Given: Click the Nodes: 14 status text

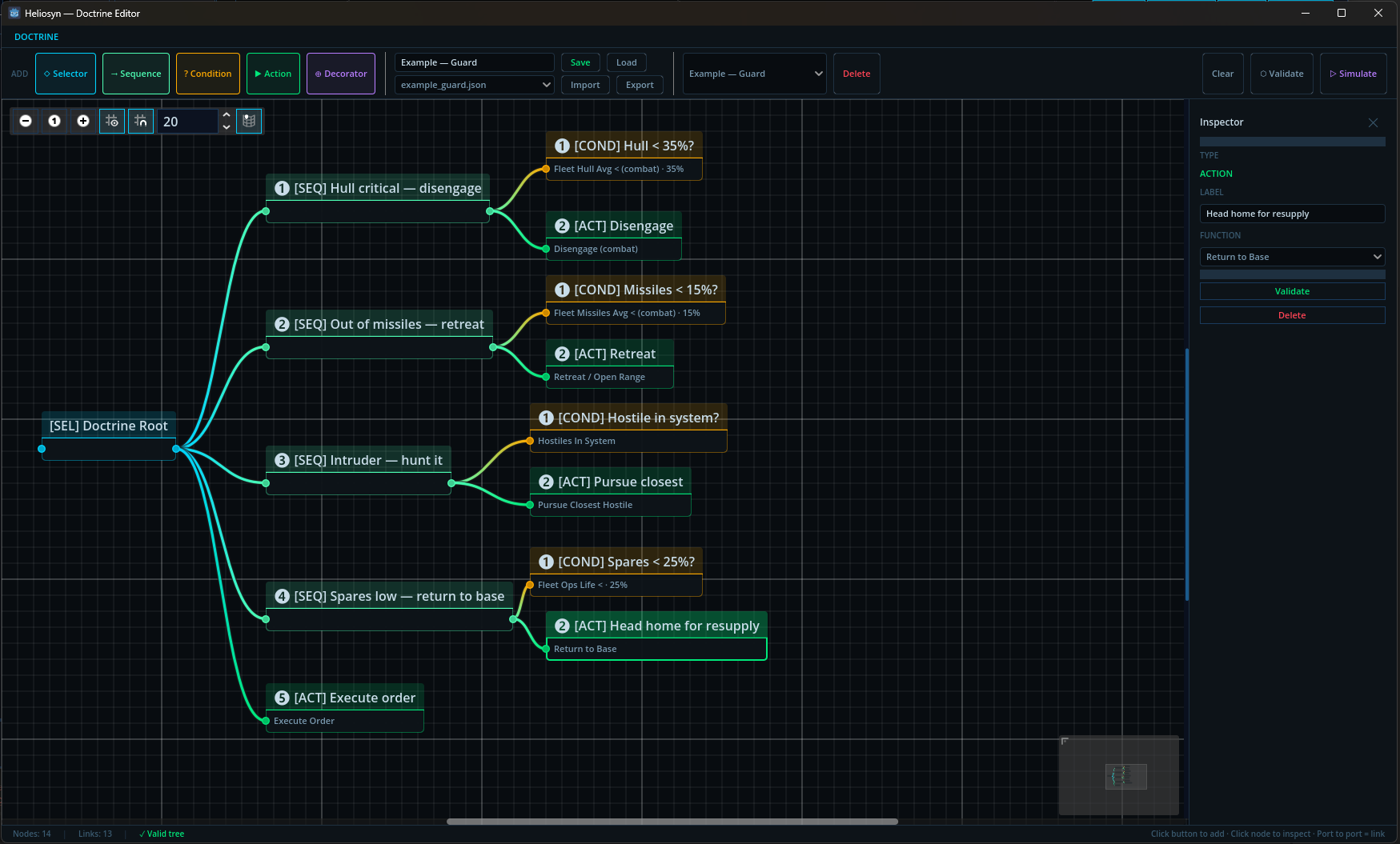Looking at the screenshot, I should (x=32, y=834).
